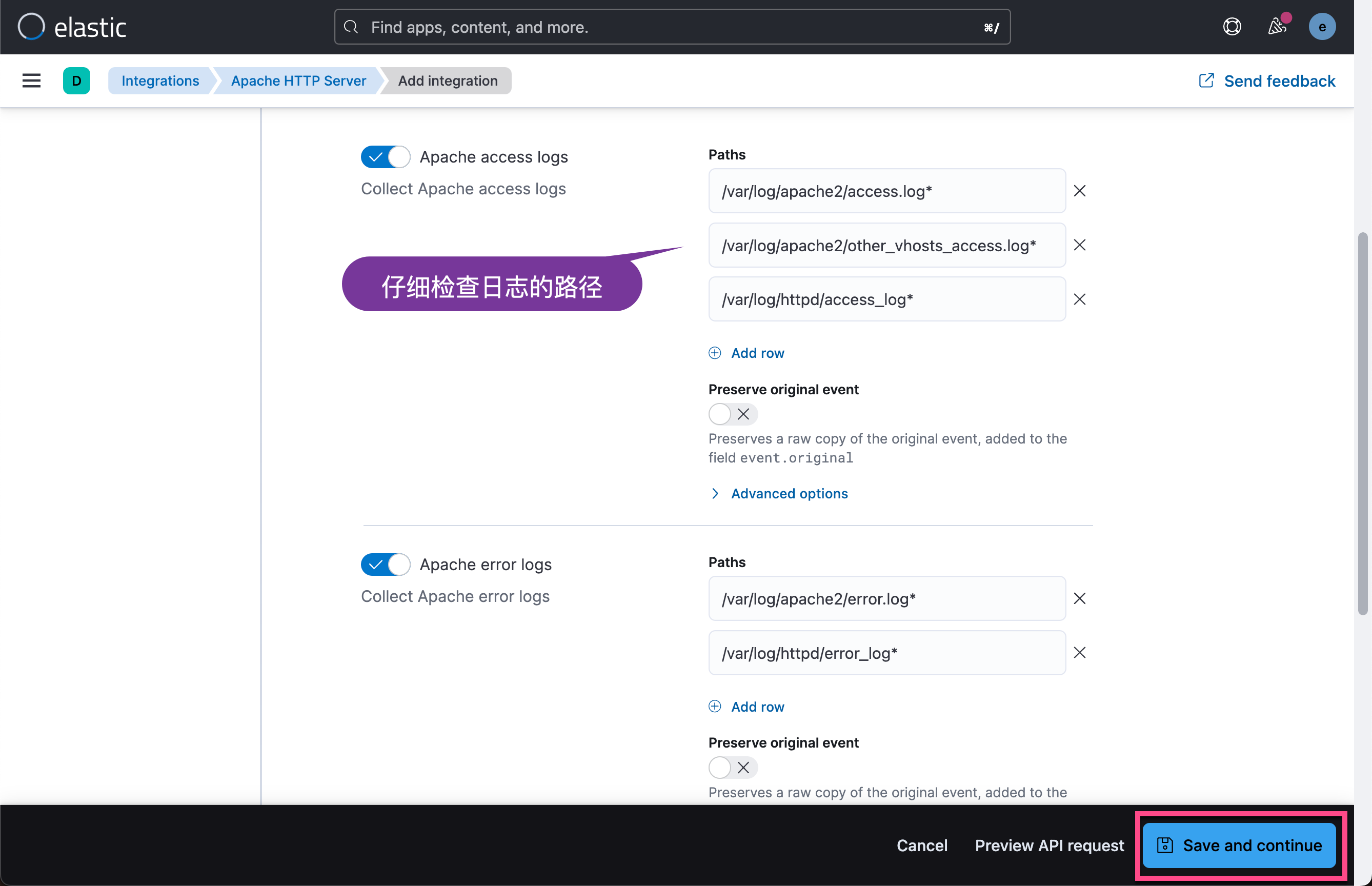Enable Preserve original event for access logs
Image resolution: width=1372 pixels, height=886 pixels.
(x=732, y=414)
